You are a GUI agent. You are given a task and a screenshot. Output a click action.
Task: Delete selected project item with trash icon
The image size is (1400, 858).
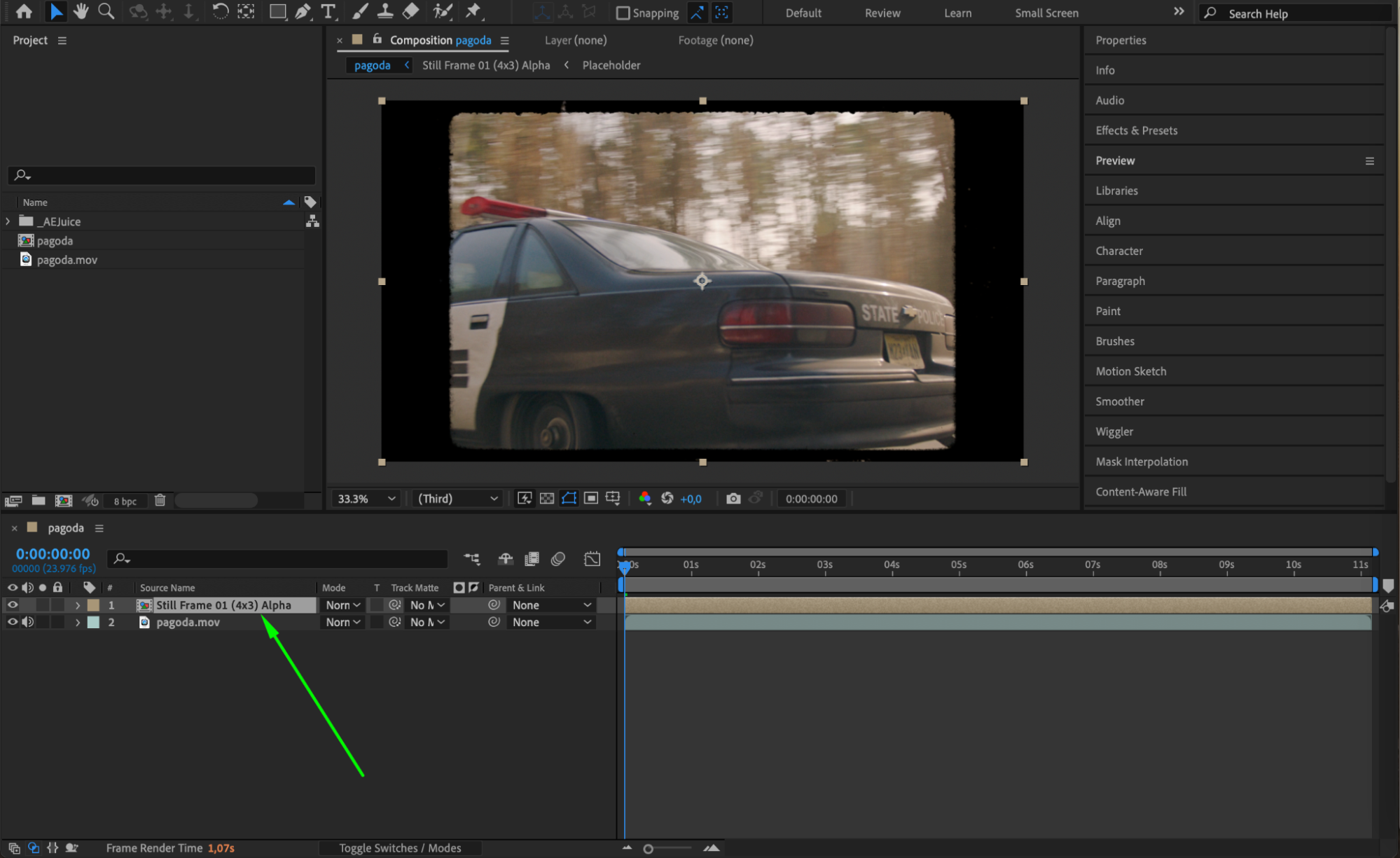tap(160, 500)
